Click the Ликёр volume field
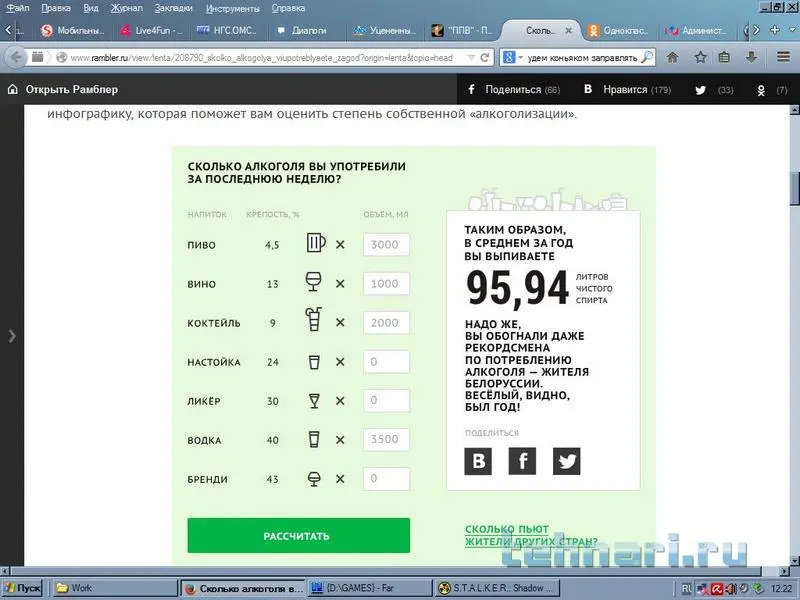Image resolution: width=800 pixels, height=600 pixels. point(386,401)
